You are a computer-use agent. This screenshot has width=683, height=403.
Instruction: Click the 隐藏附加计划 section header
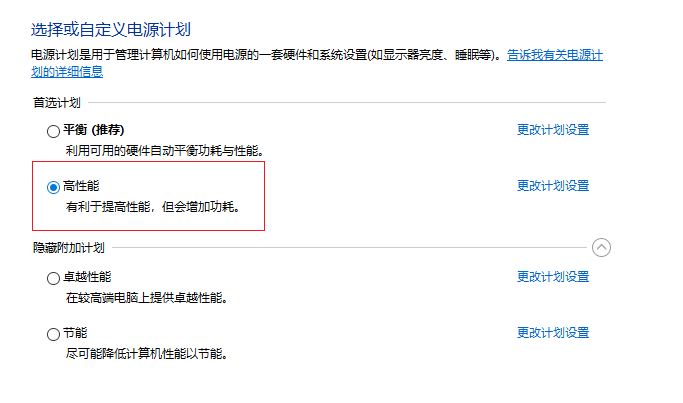click(69, 247)
